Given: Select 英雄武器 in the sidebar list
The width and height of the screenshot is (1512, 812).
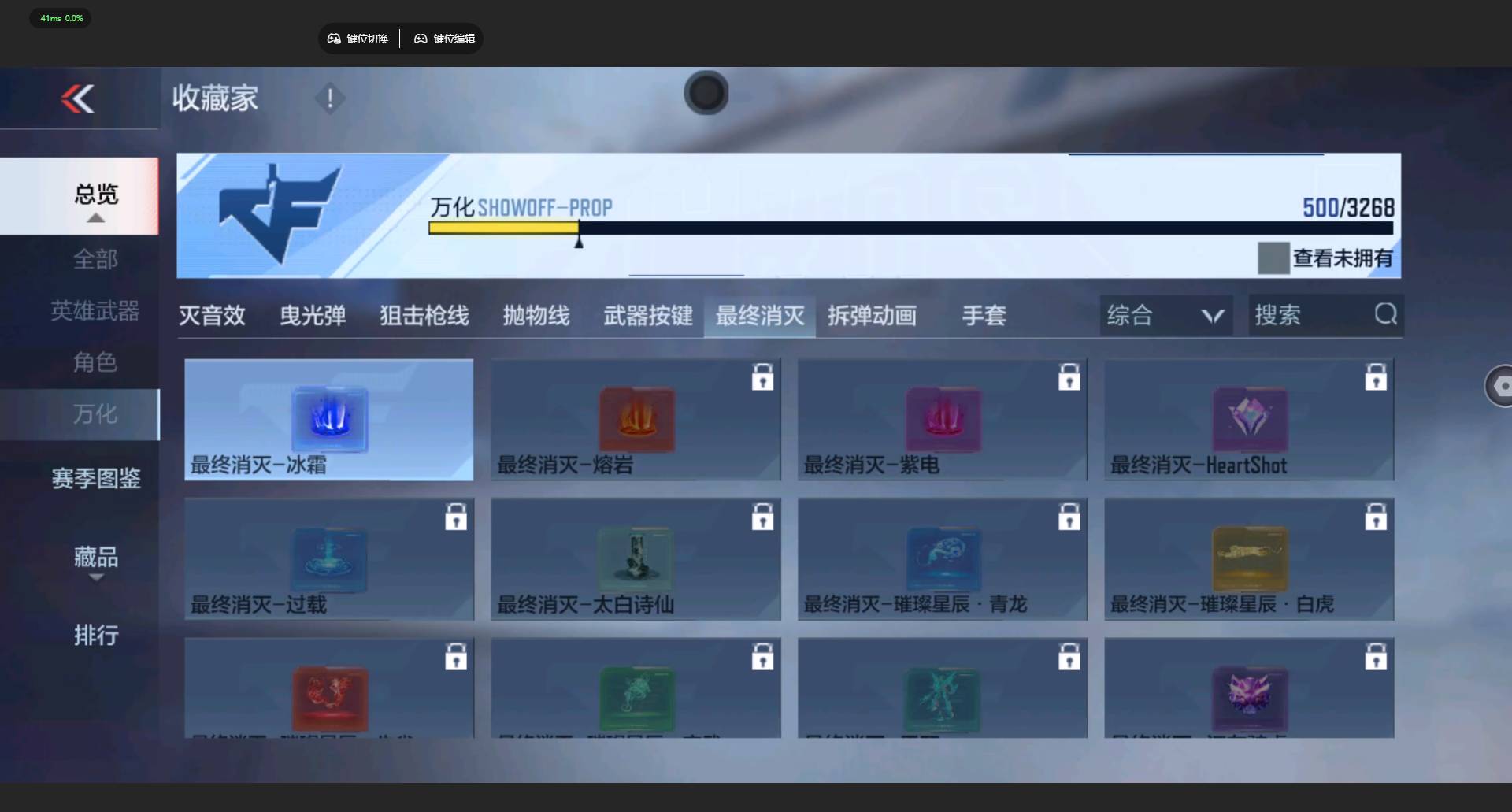Looking at the screenshot, I should (95, 311).
